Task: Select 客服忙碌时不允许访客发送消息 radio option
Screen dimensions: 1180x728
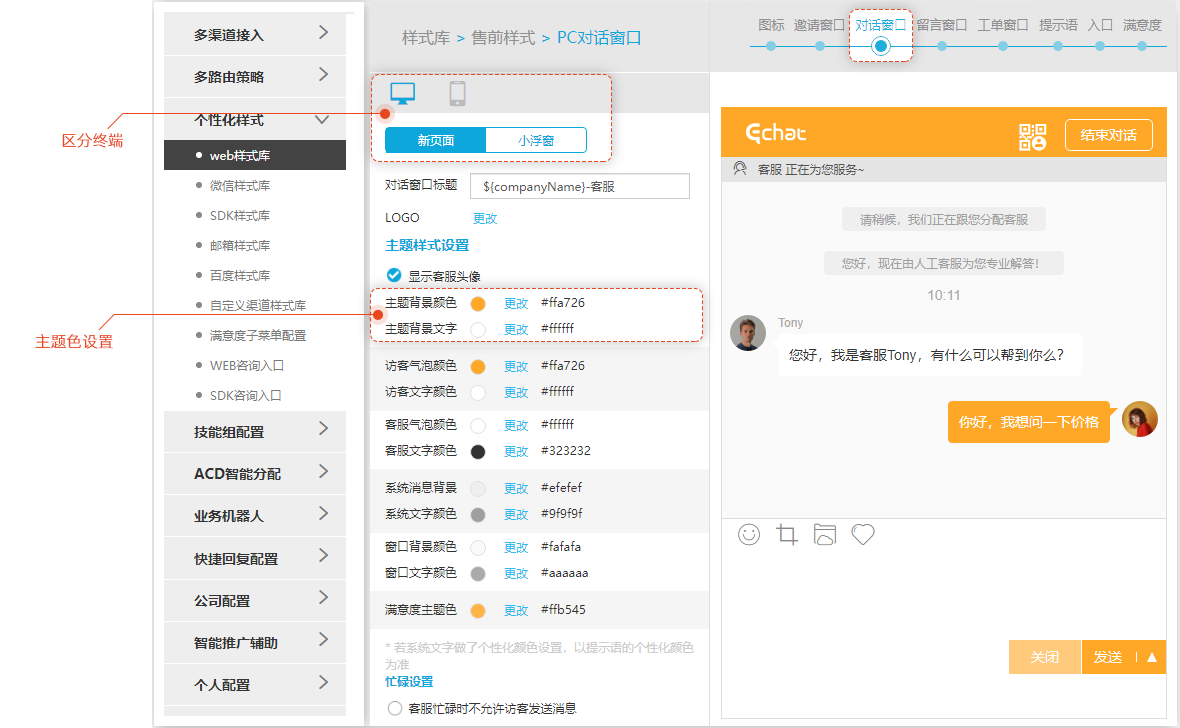Action: click(x=394, y=708)
